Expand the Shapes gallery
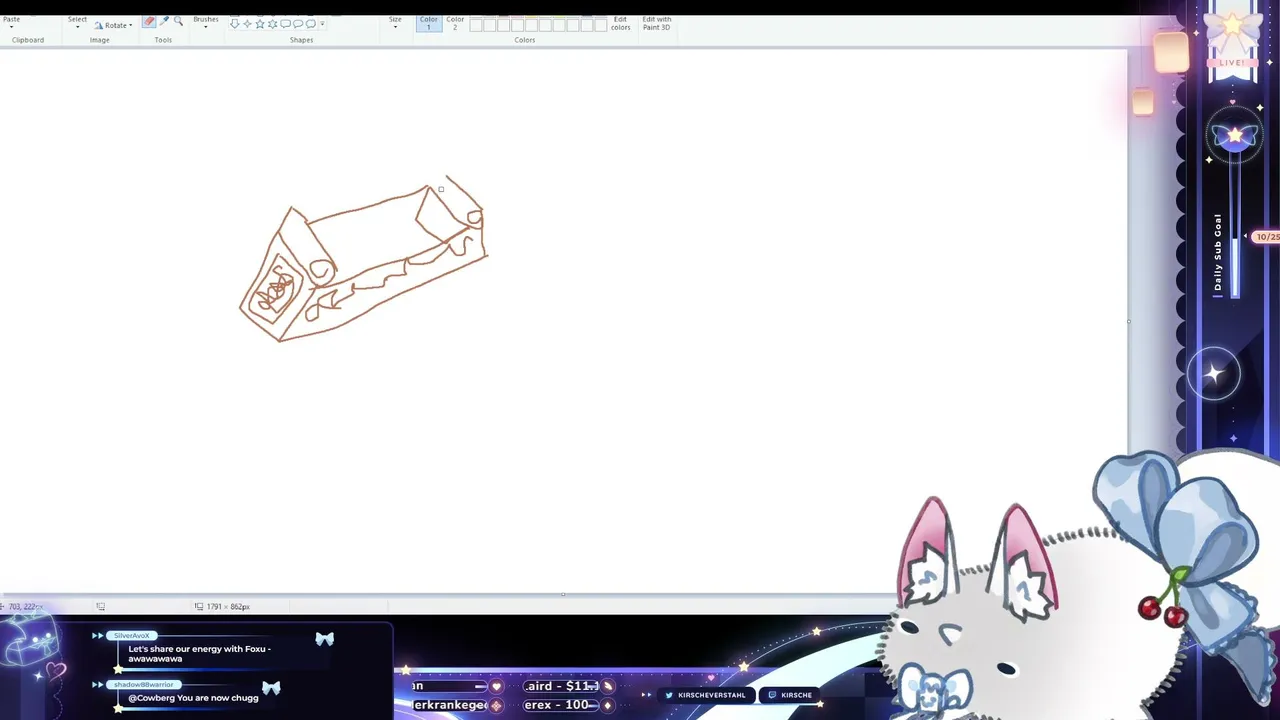1280x720 pixels. pos(322,24)
